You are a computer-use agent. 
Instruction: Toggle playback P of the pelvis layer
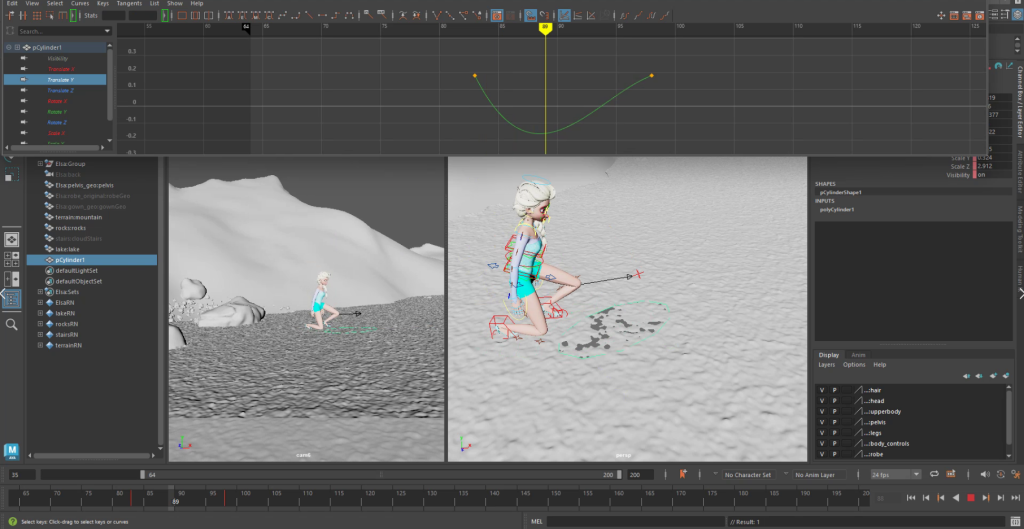coord(834,422)
